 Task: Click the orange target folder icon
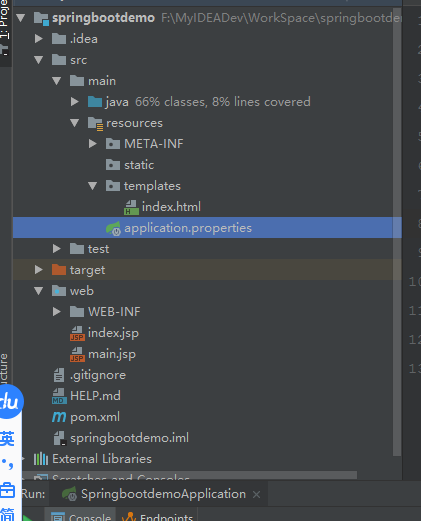[x=59, y=270]
